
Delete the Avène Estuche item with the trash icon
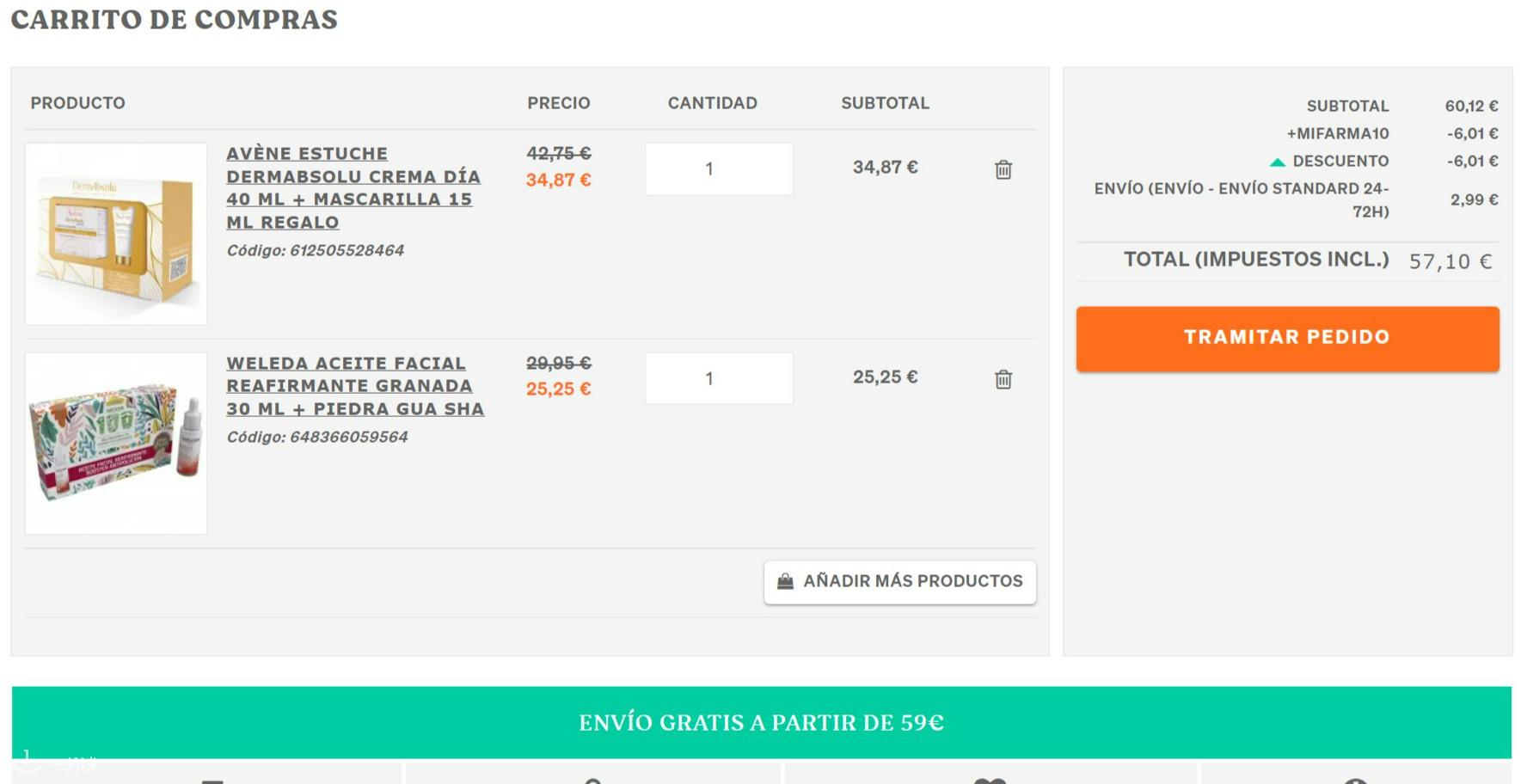(1003, 169)
